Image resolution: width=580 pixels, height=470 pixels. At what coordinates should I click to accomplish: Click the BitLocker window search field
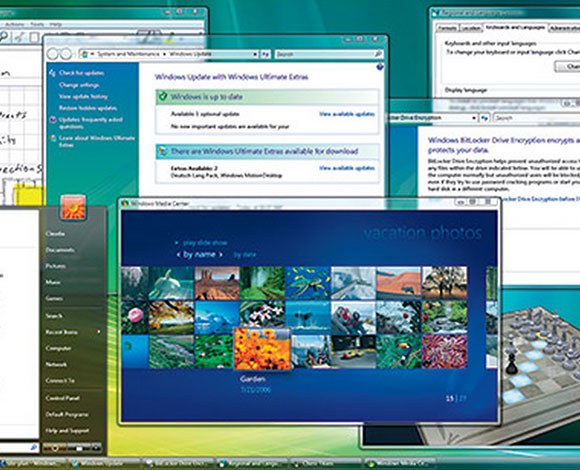click(536, 118)
